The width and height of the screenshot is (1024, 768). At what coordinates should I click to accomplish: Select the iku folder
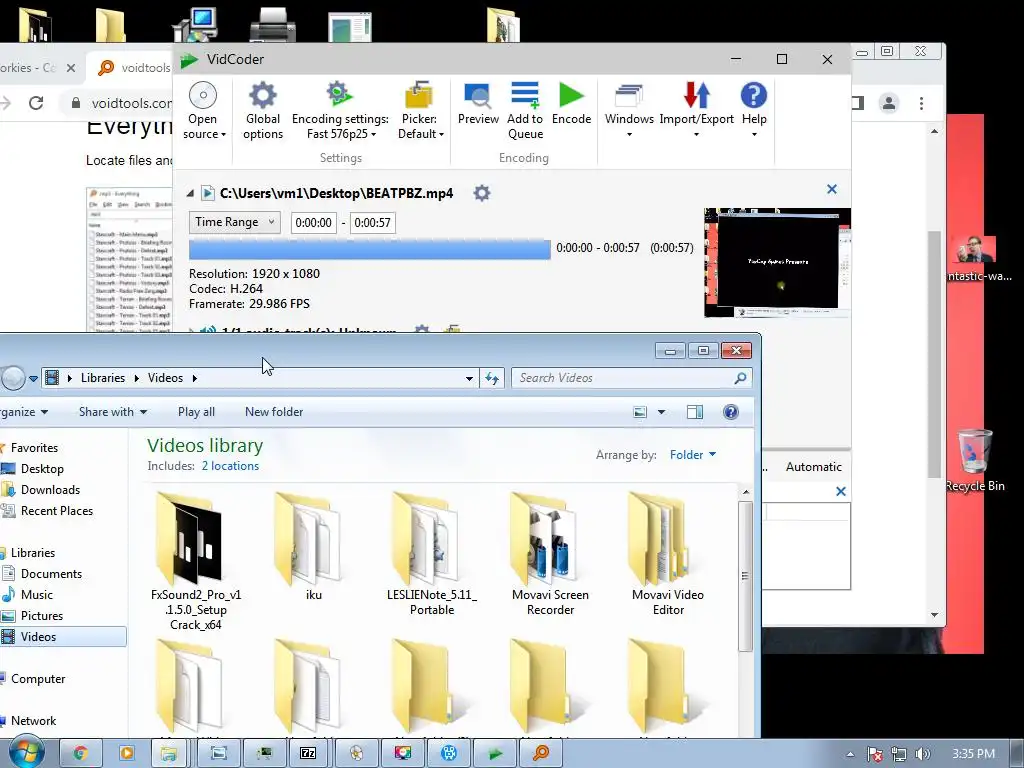(313, 547)
